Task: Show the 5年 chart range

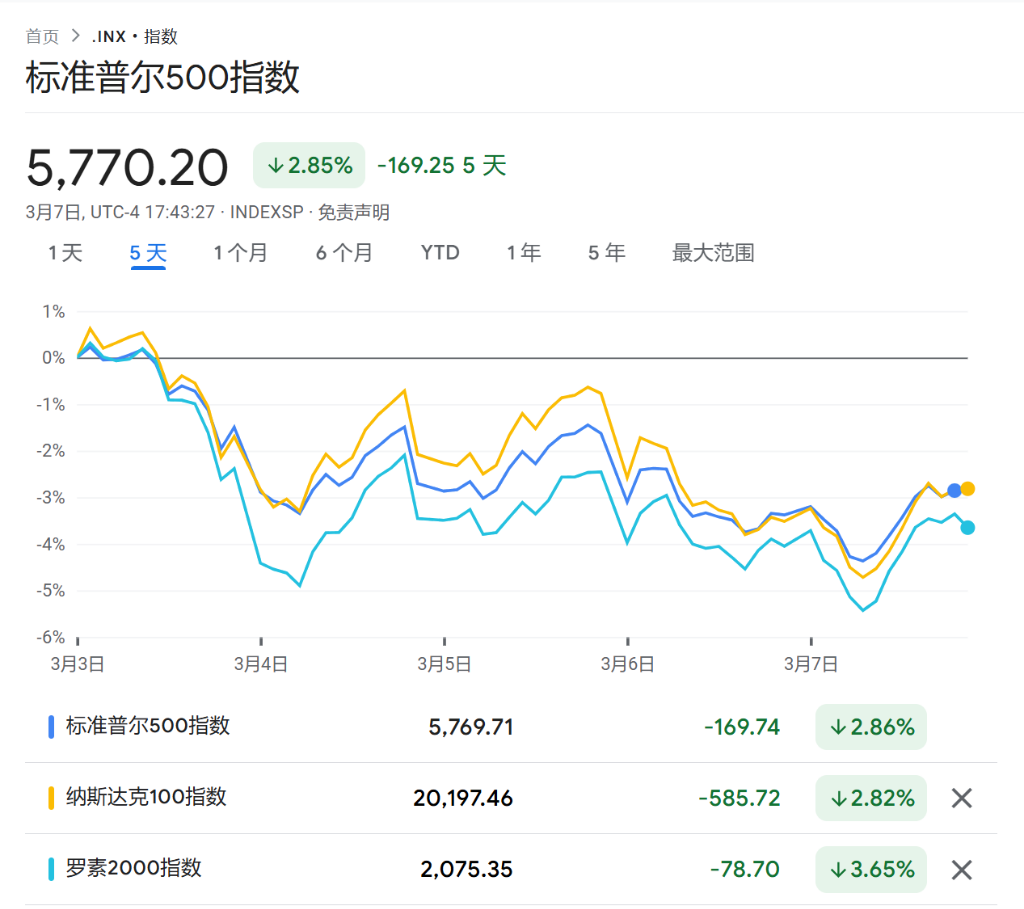Action: point(606,253)
